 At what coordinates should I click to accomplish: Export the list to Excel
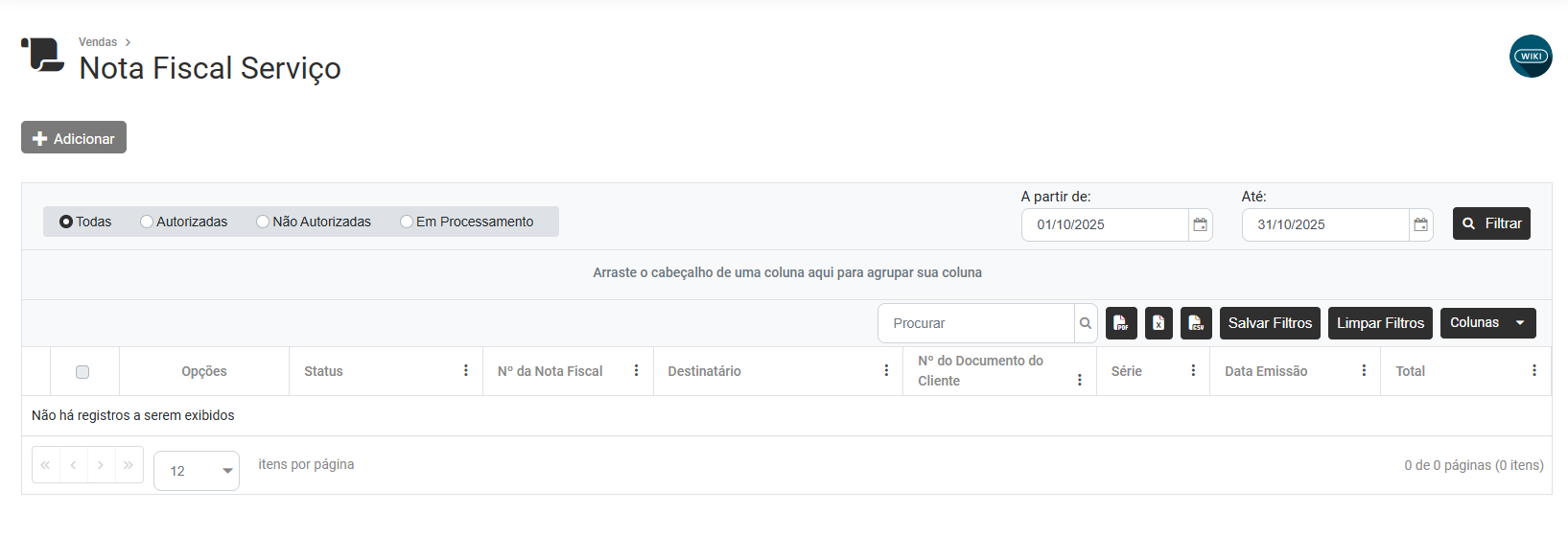coord(1158,323)
